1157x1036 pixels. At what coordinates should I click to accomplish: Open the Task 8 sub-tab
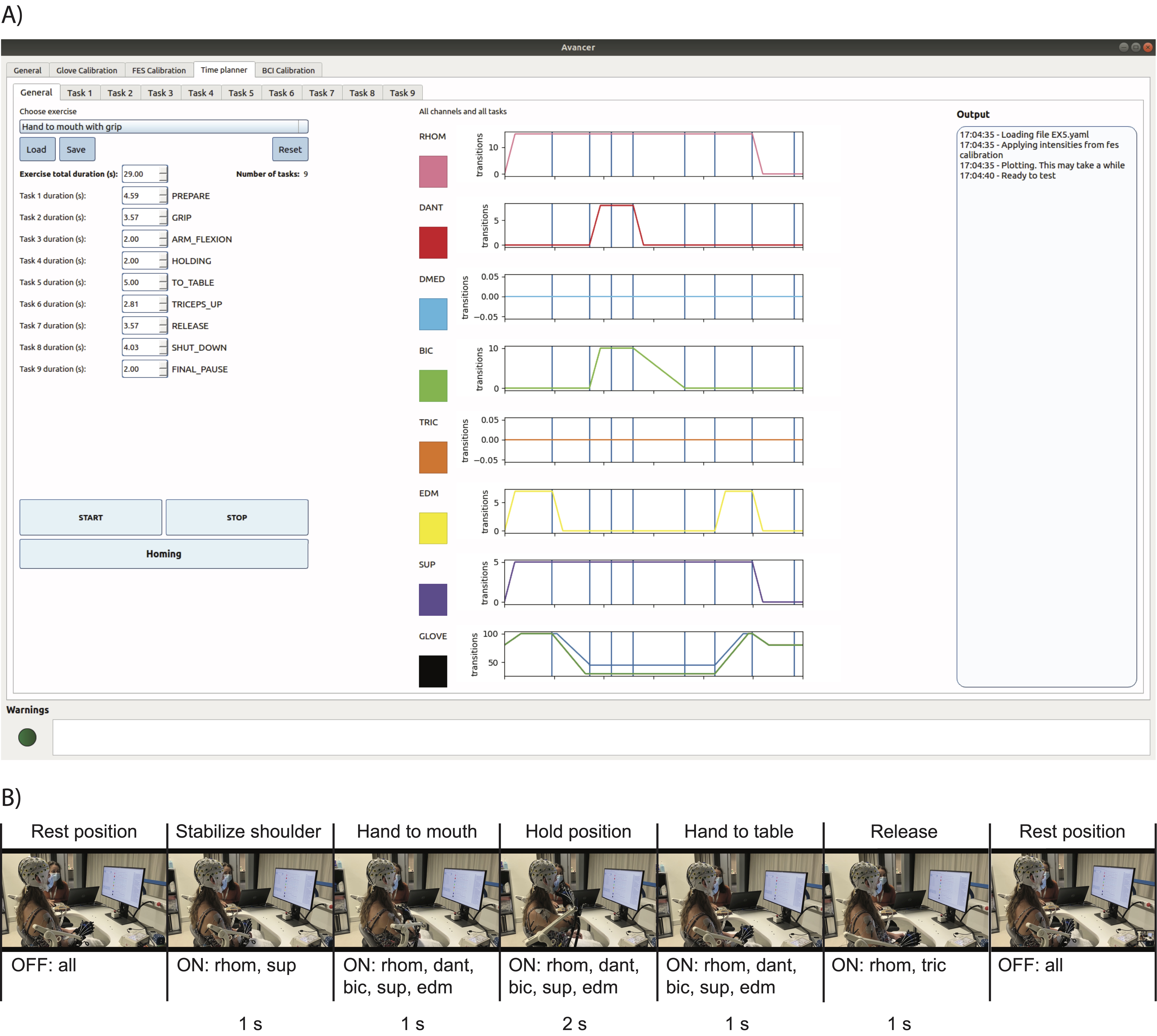[x=362, y=93]
